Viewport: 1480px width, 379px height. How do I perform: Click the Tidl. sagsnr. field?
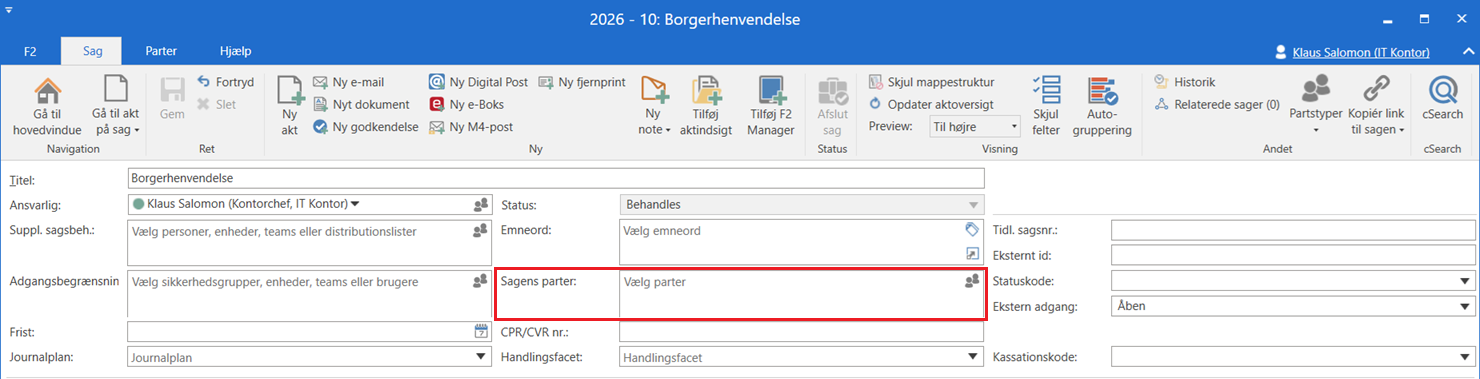(x=1293, y=230)
